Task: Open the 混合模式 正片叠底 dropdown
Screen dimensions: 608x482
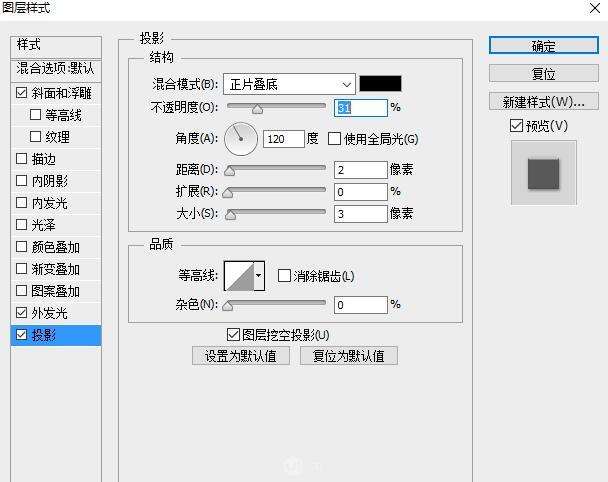Action: click(x=289, y=84)
